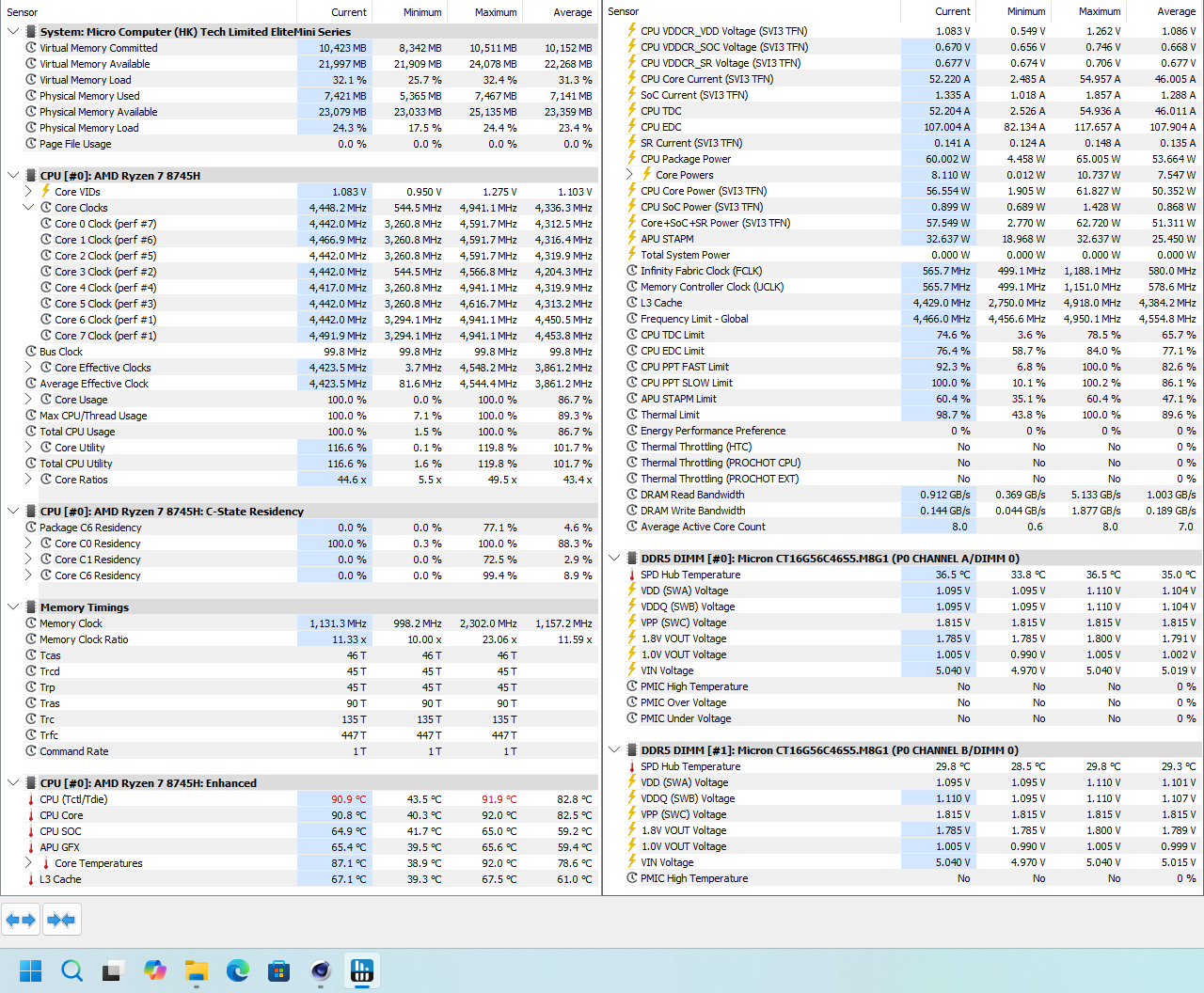
Task: Collapse the CPU Enhanced sensor group
Action: click(13, 783)
